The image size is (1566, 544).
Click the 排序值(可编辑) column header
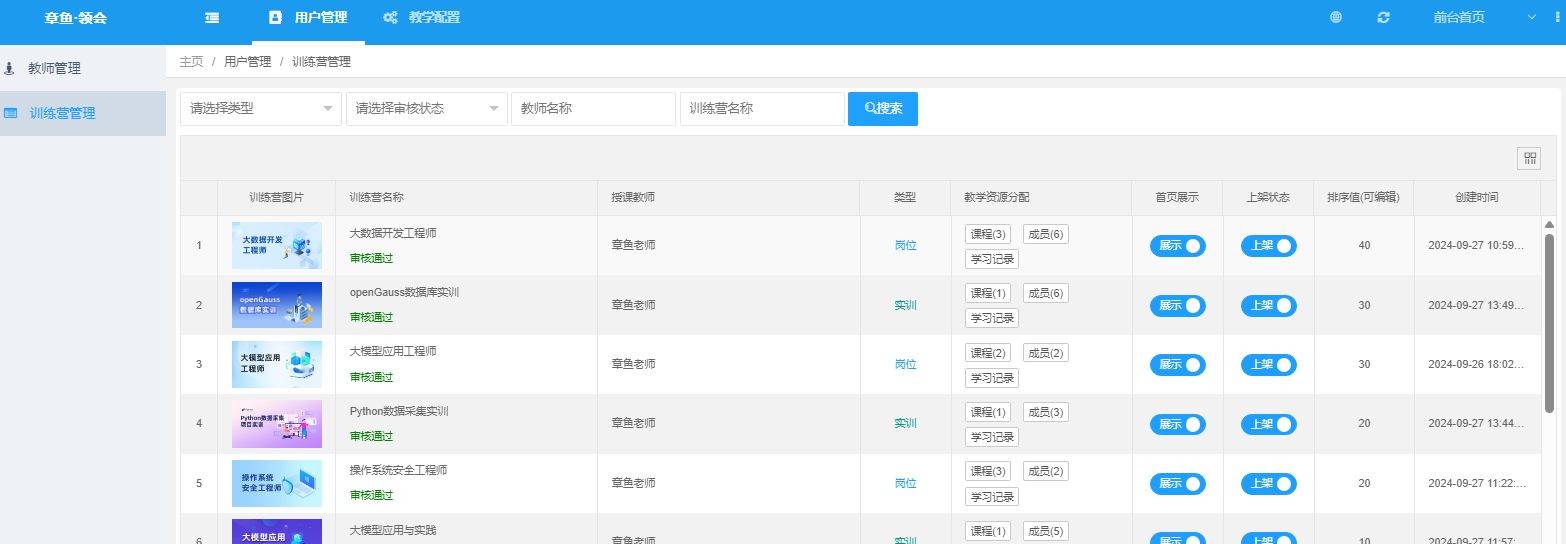1363,198
